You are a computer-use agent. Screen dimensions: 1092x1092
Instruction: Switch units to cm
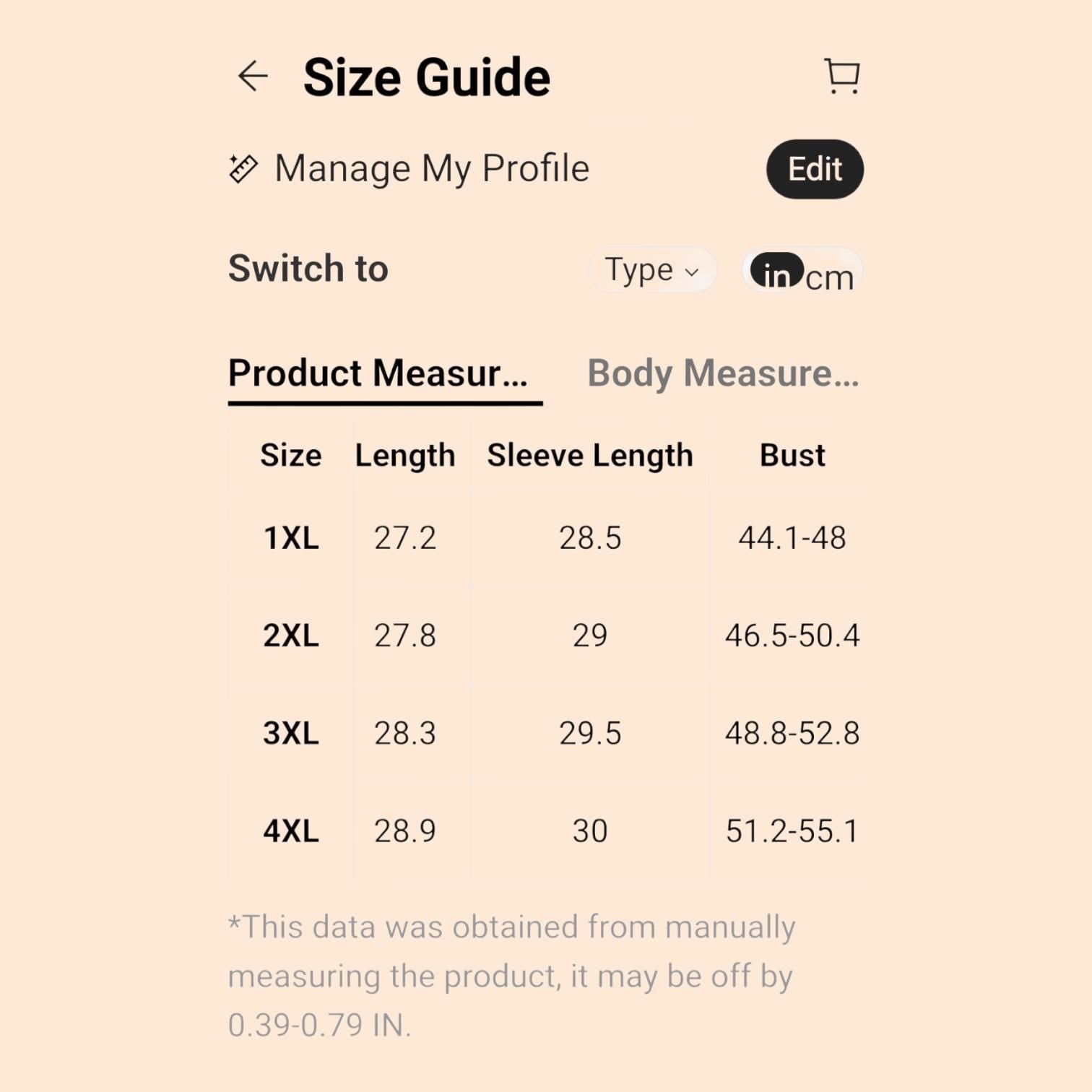pos(830,278)
